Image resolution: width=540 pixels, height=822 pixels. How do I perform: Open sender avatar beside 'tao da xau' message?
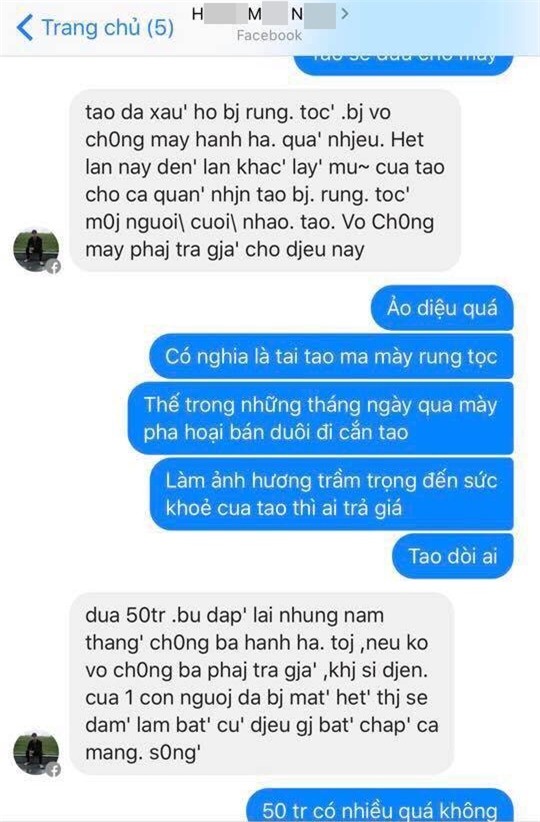(x=36, y=250)
